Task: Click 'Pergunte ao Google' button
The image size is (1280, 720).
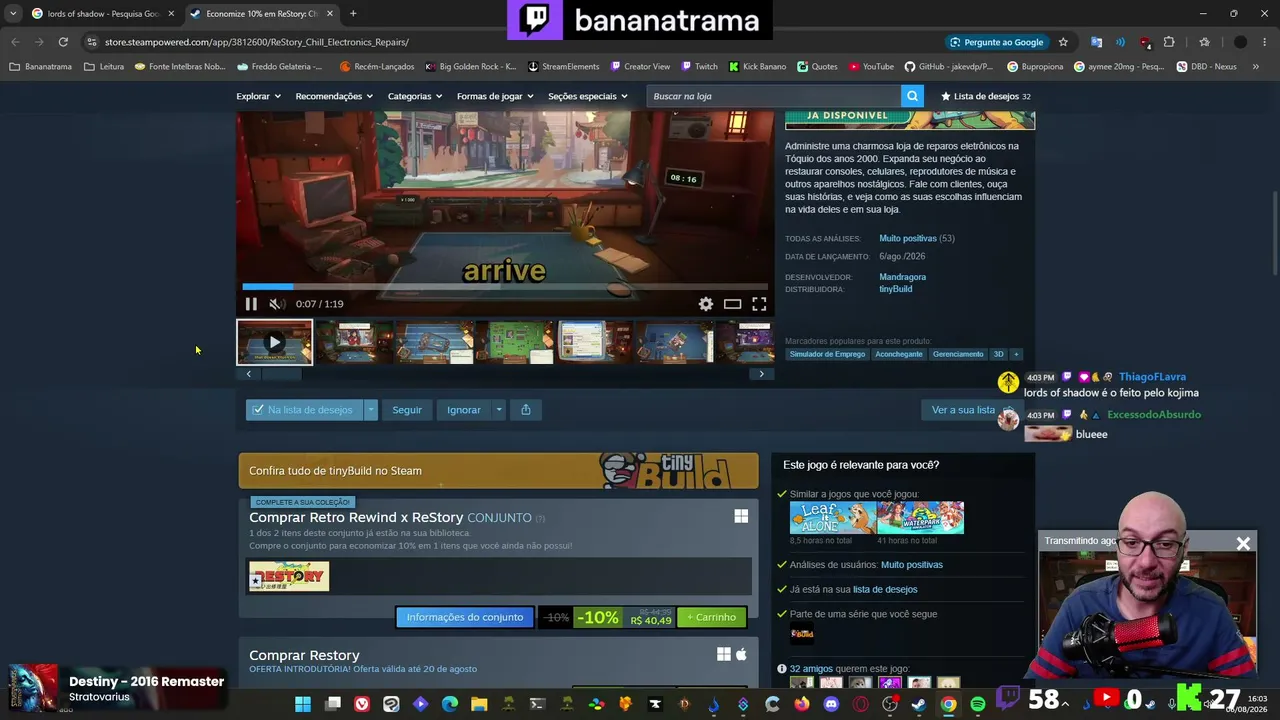Action: pyautogui.click(x=997, y=42)
